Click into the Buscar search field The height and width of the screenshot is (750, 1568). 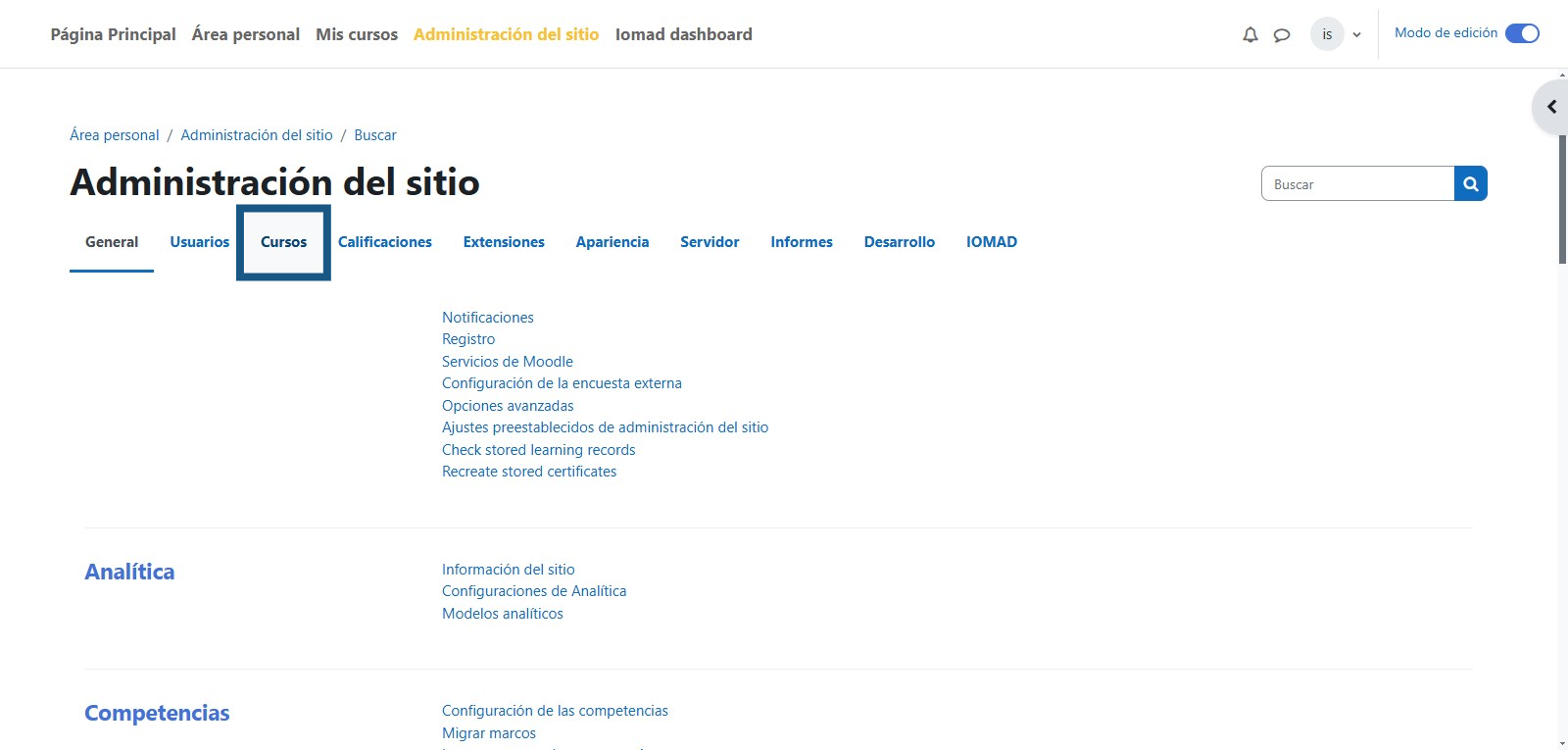tap(1356, 184)
